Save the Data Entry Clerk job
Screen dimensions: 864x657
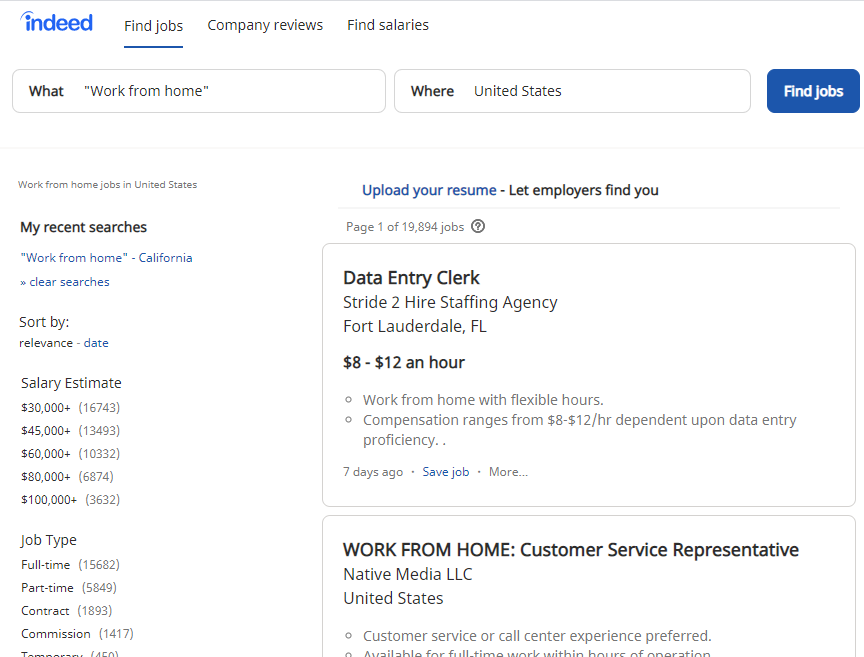446,472
